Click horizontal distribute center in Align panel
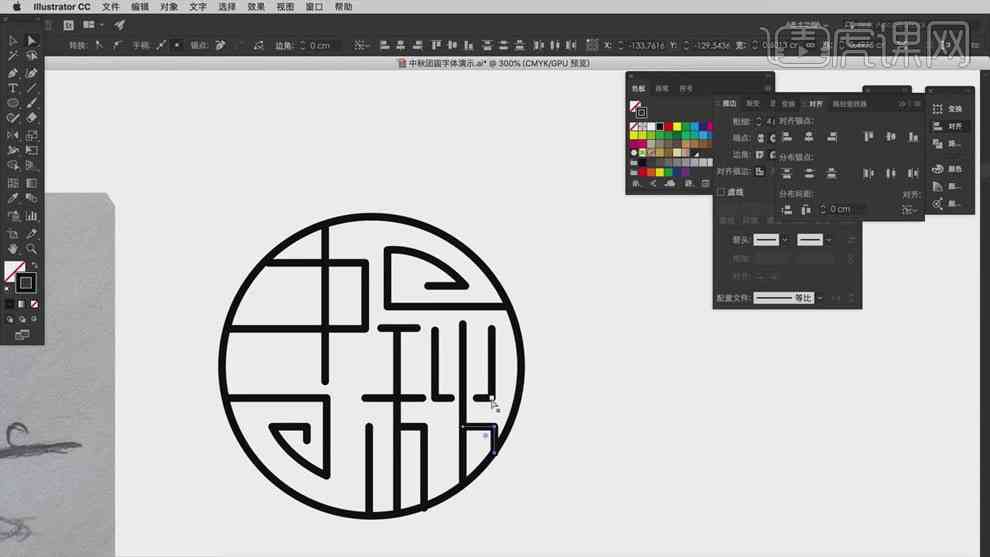Viewport: 990px width, 557px height. click(891, 173)
